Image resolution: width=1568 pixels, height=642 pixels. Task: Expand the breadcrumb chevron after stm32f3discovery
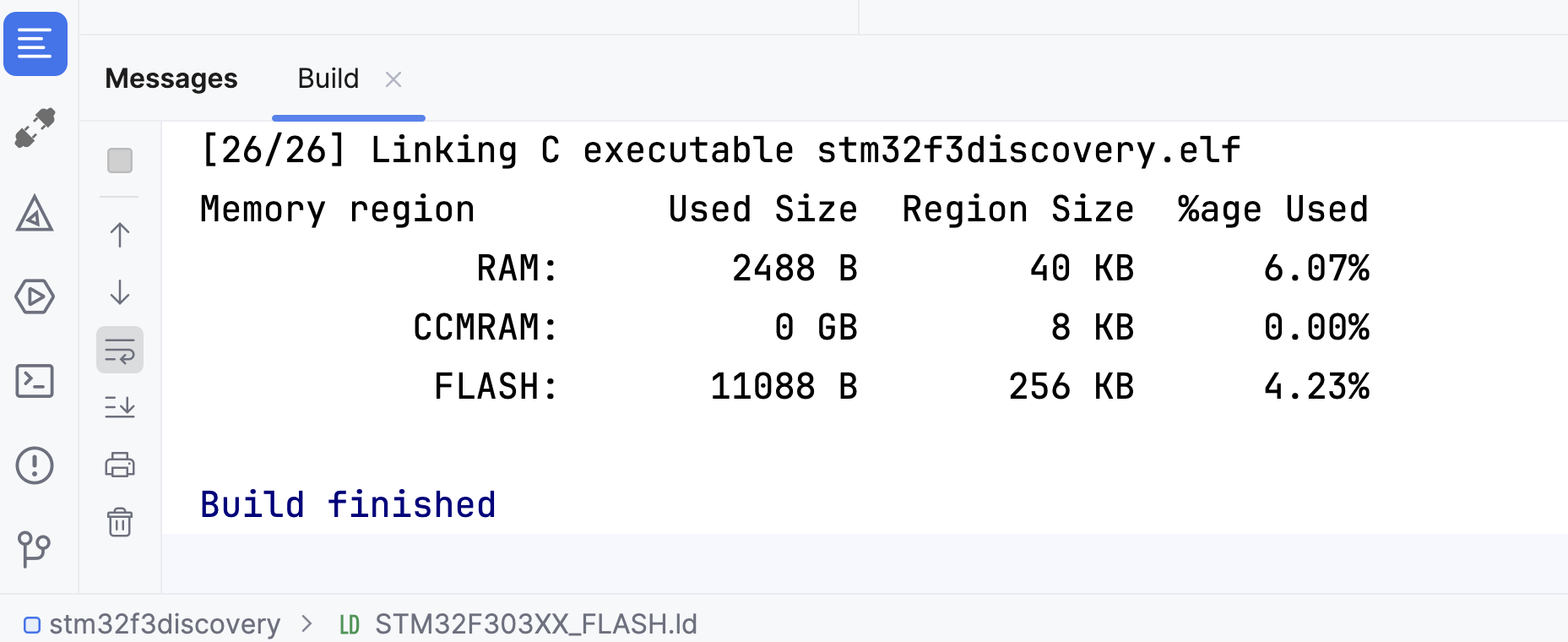(x=306, y=624)
